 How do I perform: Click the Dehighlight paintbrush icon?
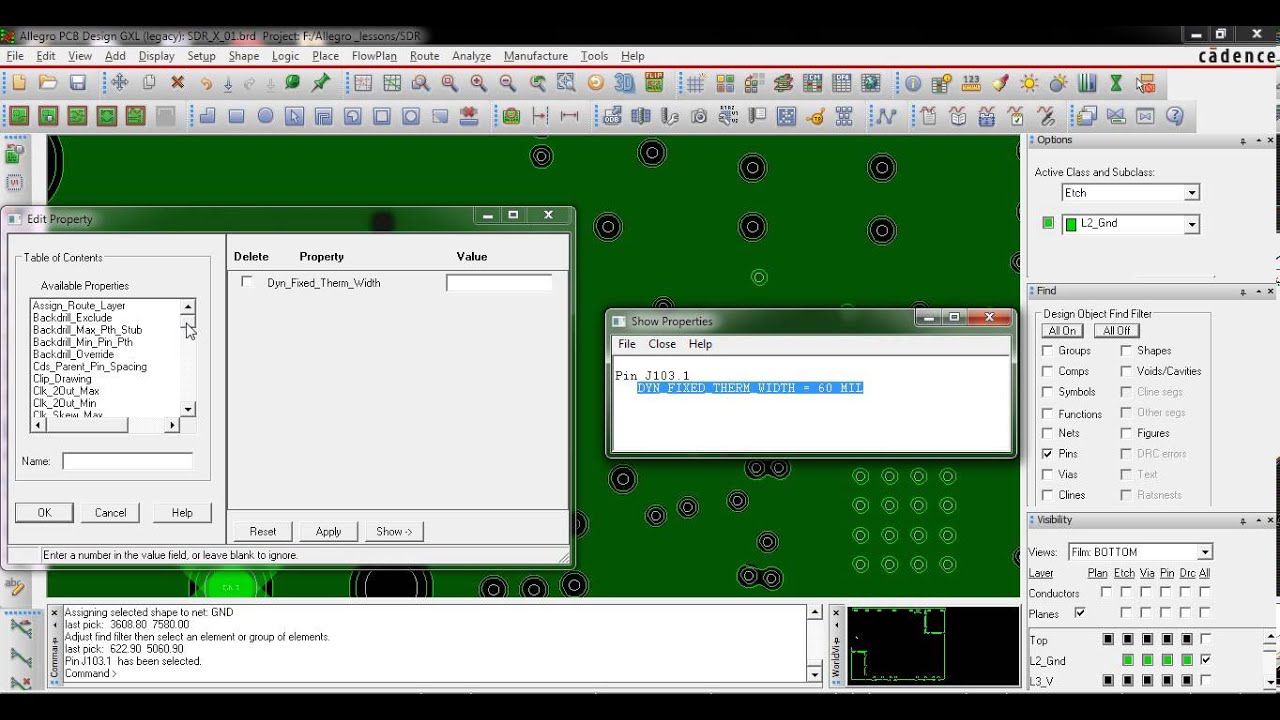[x=1000, y=83]
